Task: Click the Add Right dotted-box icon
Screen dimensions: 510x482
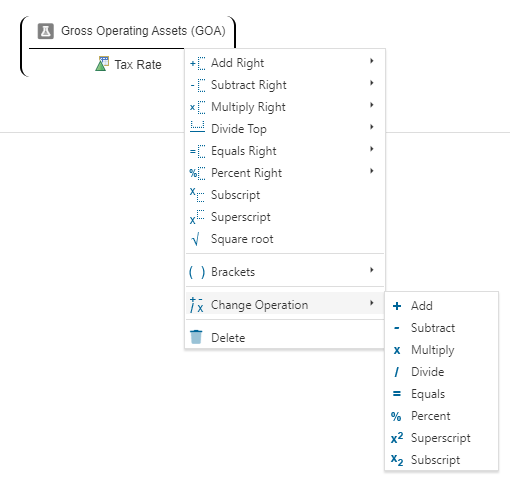Action: [197, 63]
